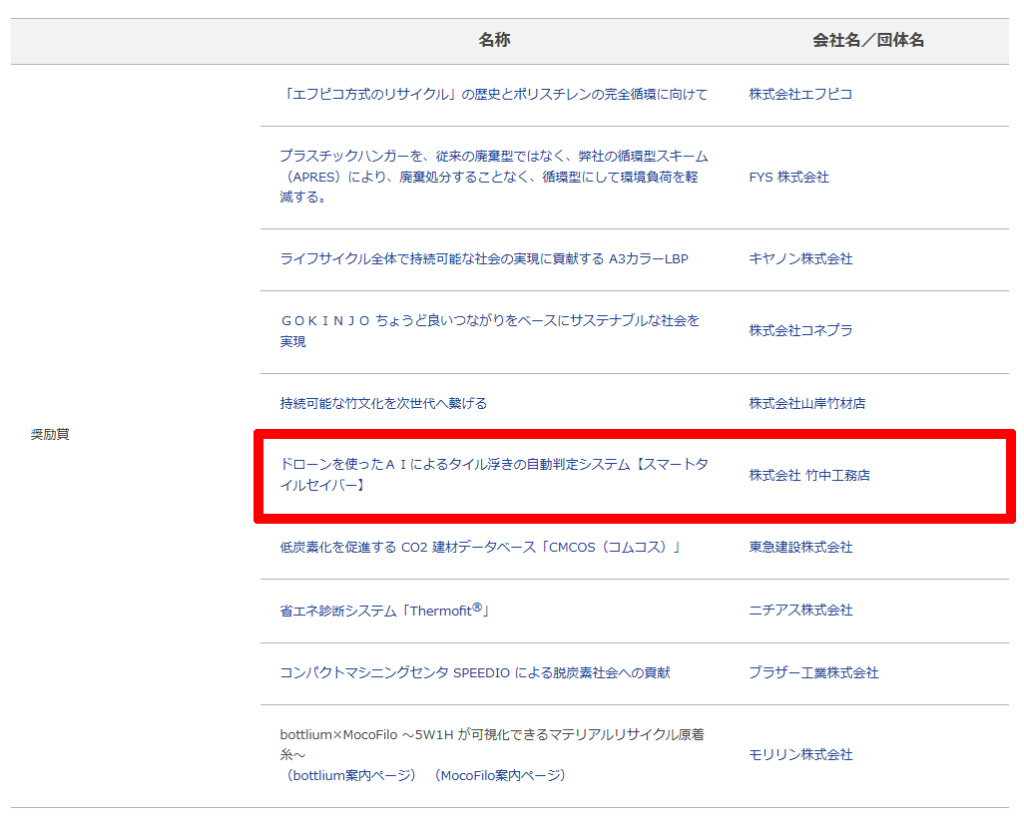Click the 名称 column header
The height and width of the screenshot is (828, 1024).
pyautogui.click(x=494, y=40)
